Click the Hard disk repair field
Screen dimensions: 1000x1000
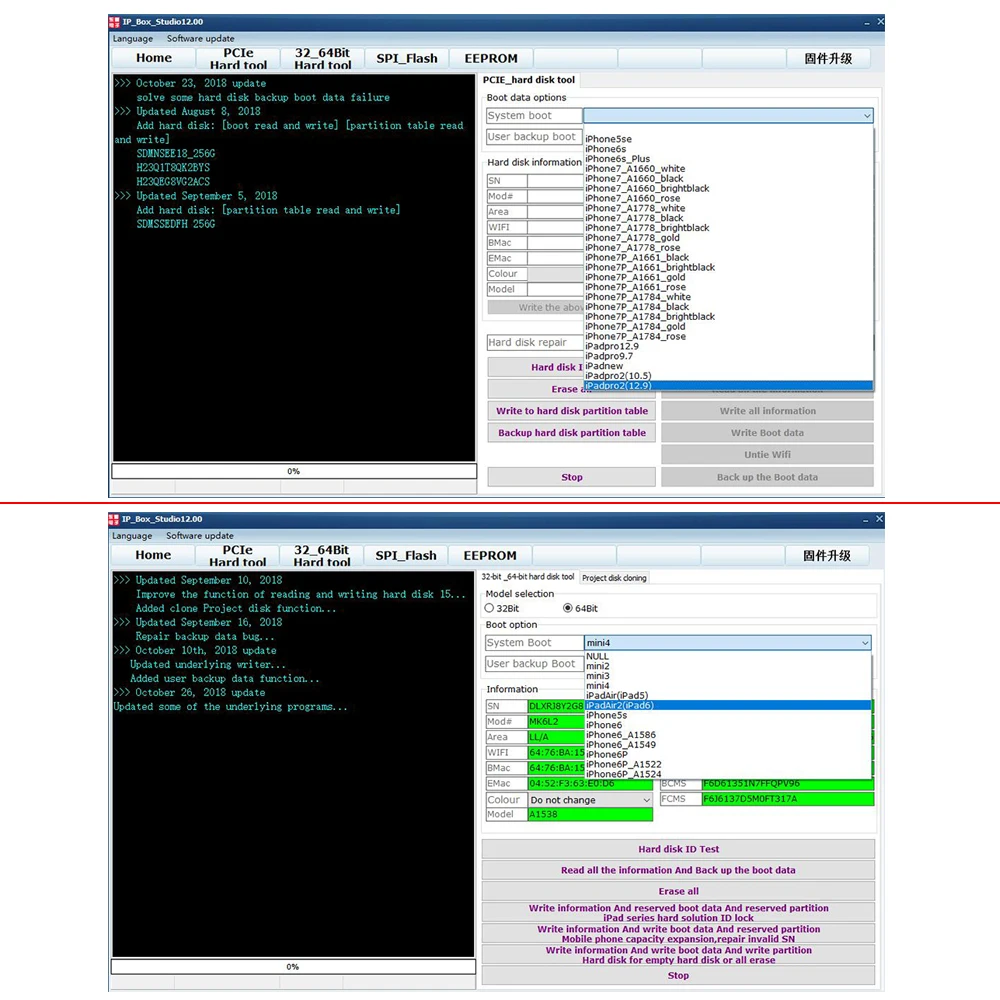(534, 342)
